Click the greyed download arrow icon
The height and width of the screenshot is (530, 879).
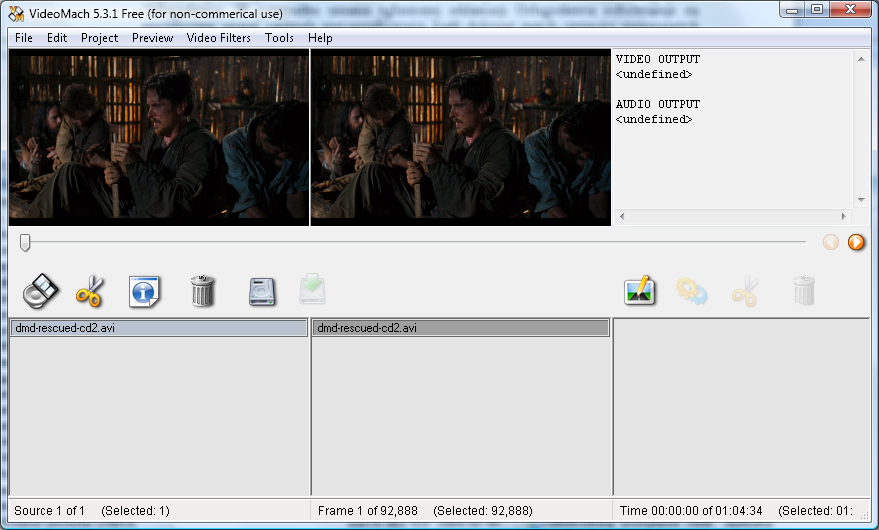click(x=312, y=289)
